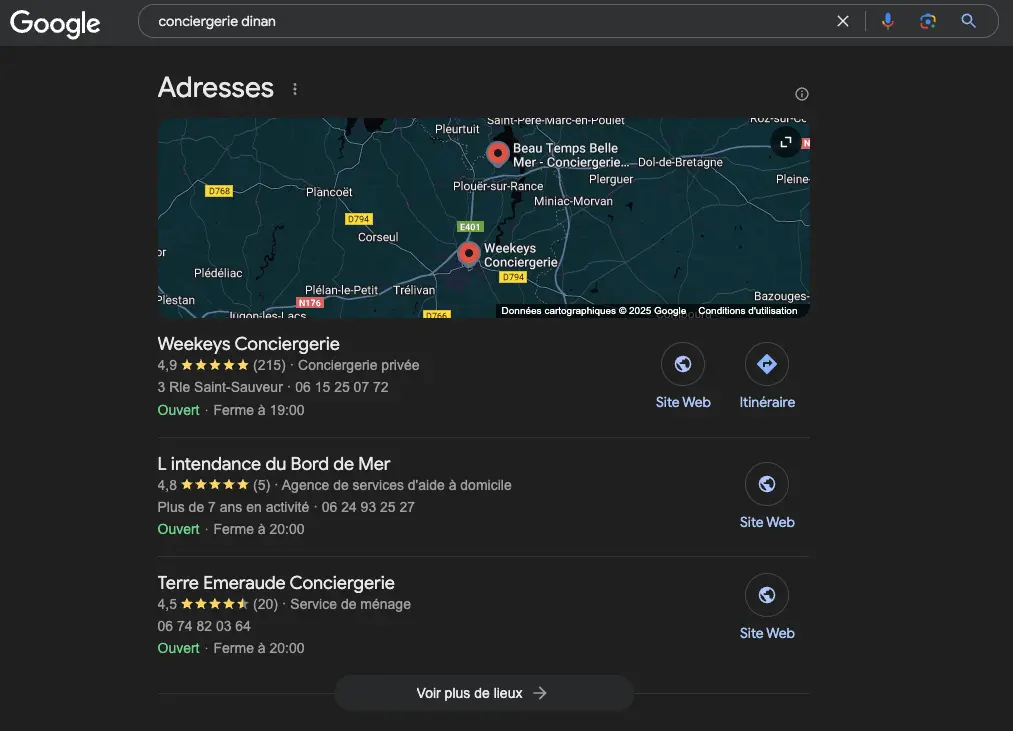
Task: Click Données cartographiques © 2025 Google text
Action: click(594, 311)
